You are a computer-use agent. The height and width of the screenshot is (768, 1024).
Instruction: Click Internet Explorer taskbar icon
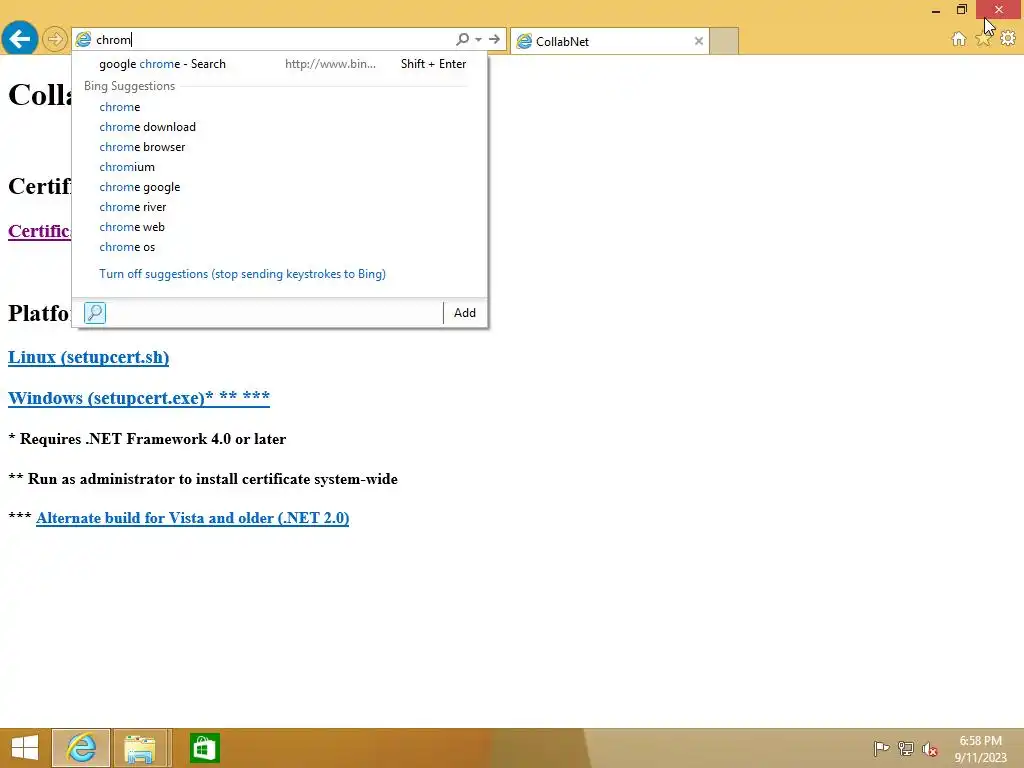[x=81, y=748]
